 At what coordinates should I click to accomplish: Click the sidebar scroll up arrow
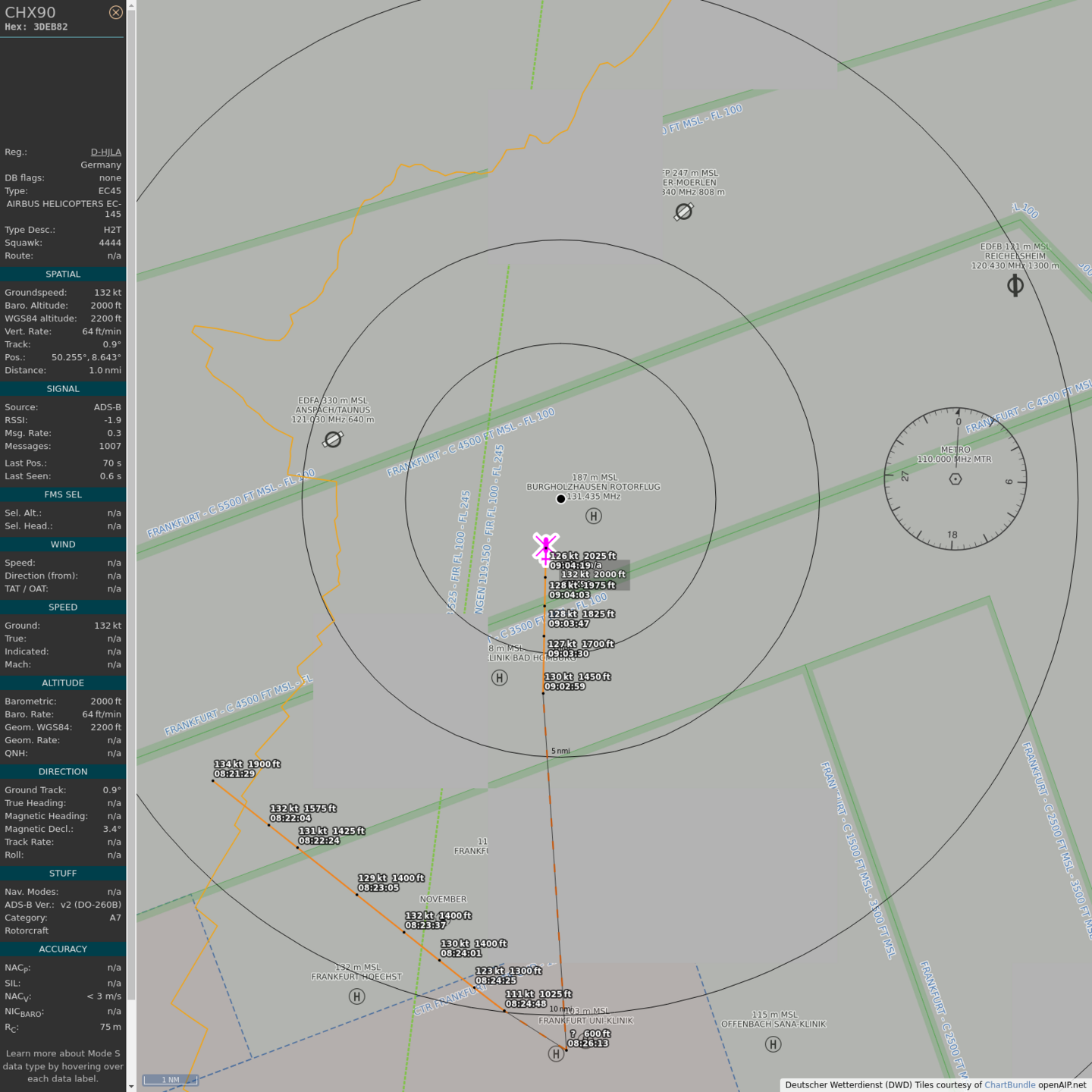131,5
